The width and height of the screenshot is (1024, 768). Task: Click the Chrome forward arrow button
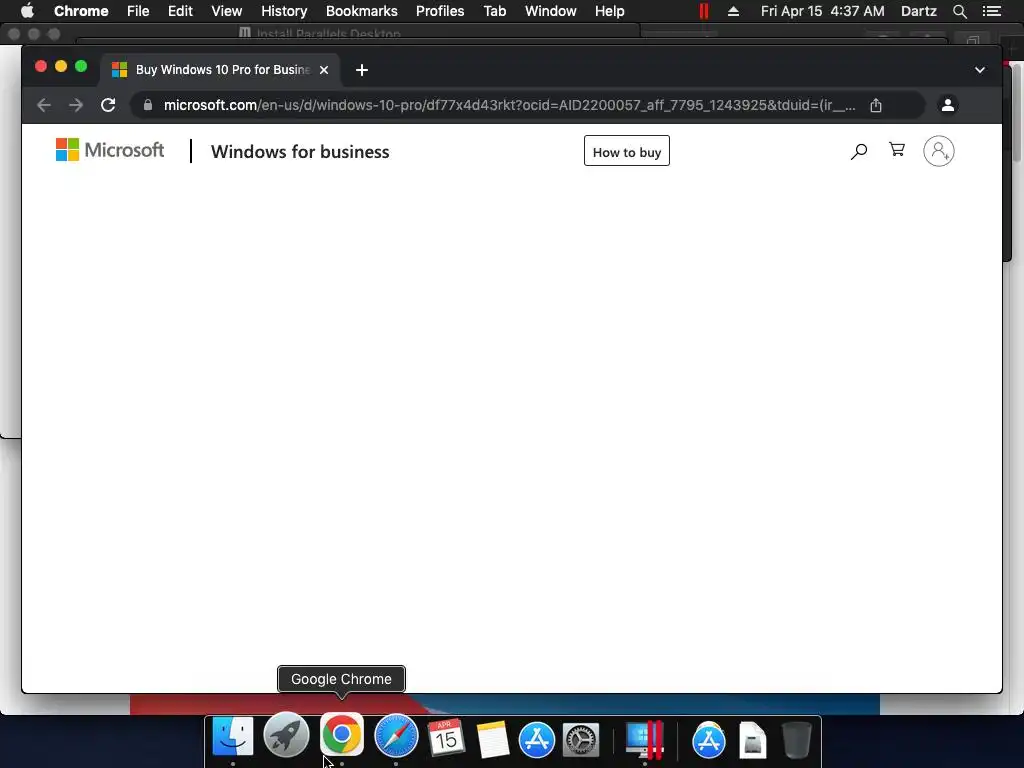(76, 105)
